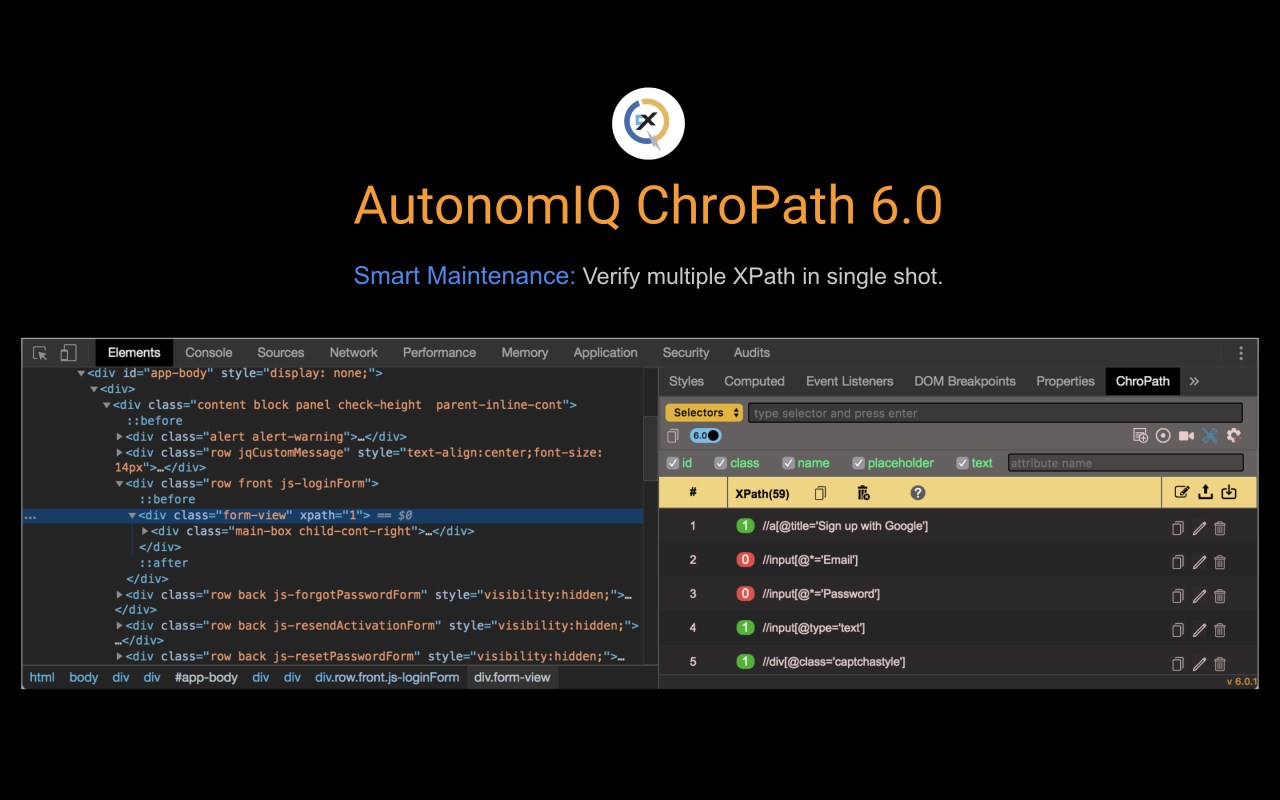Uncheck the id attribute checkbox
Screen dimensions: 1280x800
pos(673,463)
